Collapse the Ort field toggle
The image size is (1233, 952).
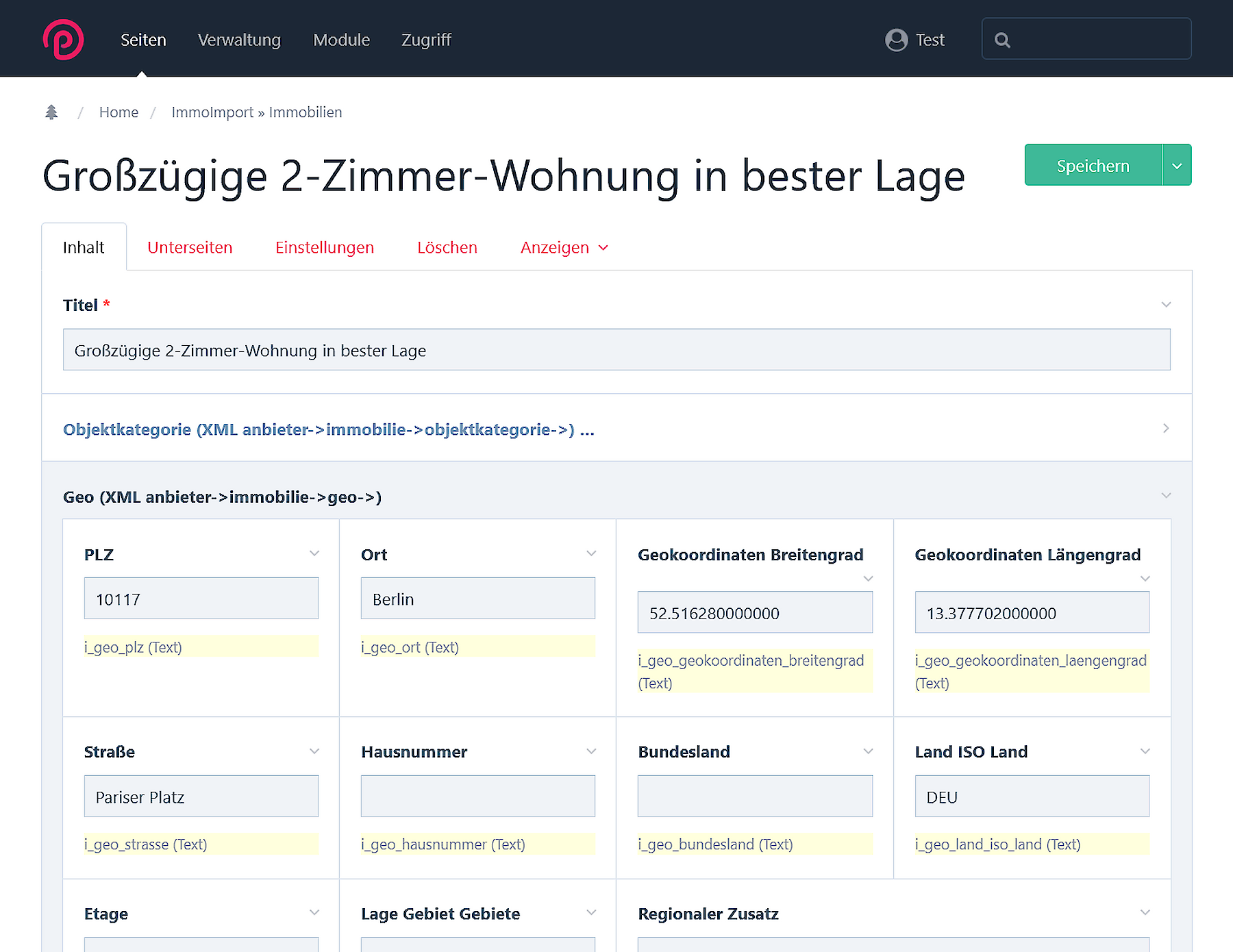click(591, 553)
